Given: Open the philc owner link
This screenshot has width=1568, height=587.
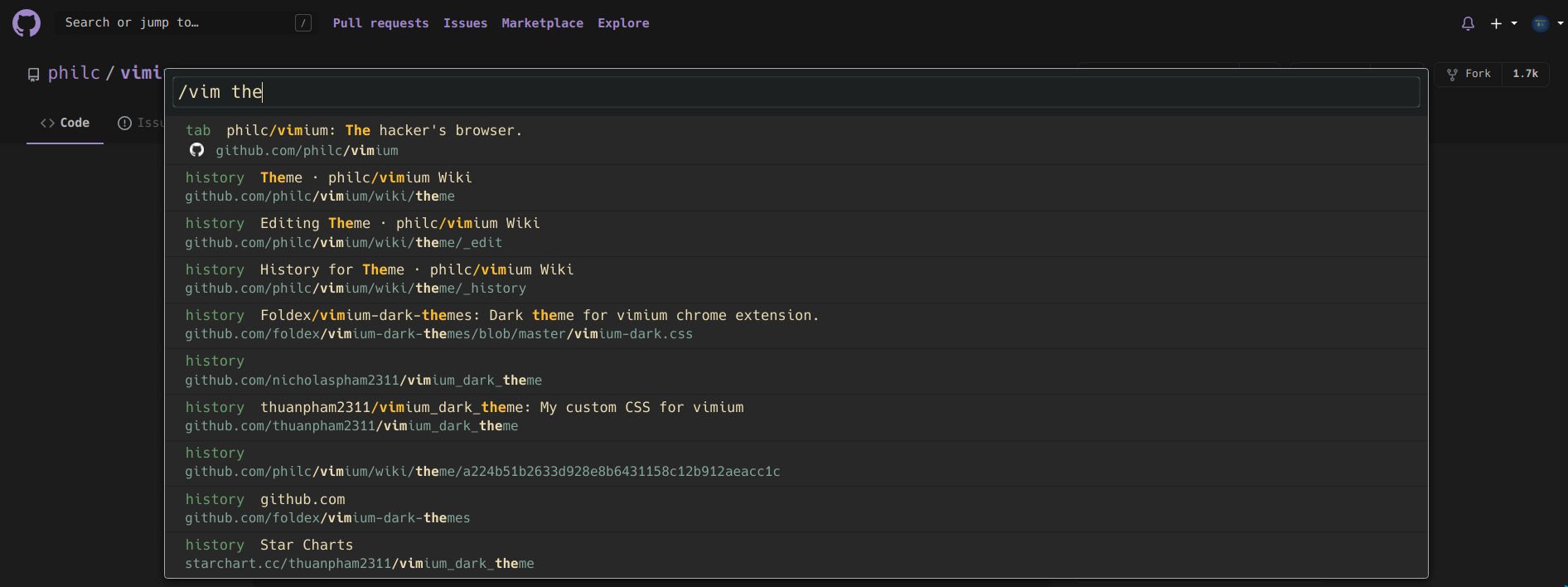Looking at the screenshot, I should tap(74, 73).
